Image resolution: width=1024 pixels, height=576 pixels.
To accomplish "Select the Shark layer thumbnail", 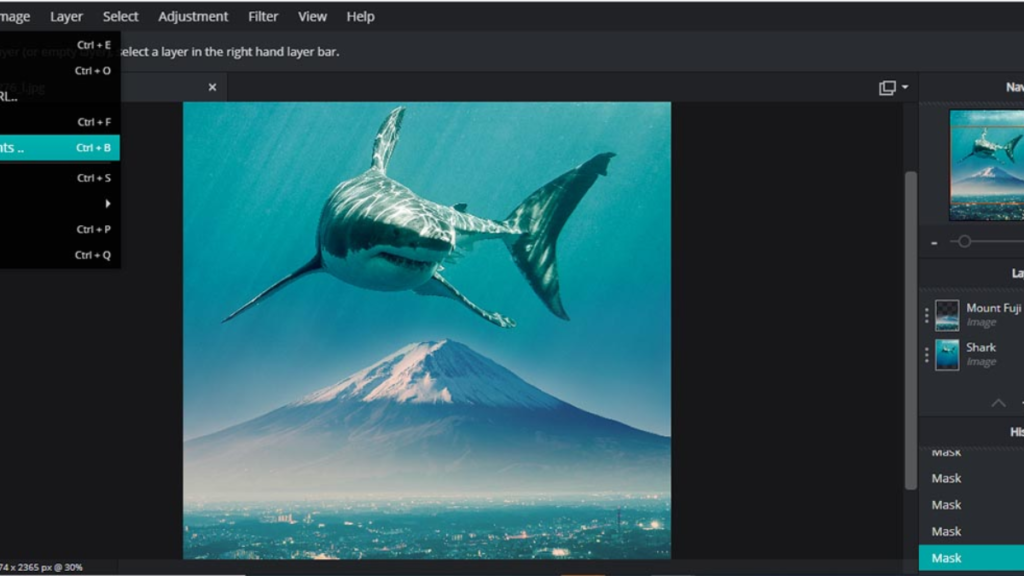I will pyautogui.click(x=946, y=353).
